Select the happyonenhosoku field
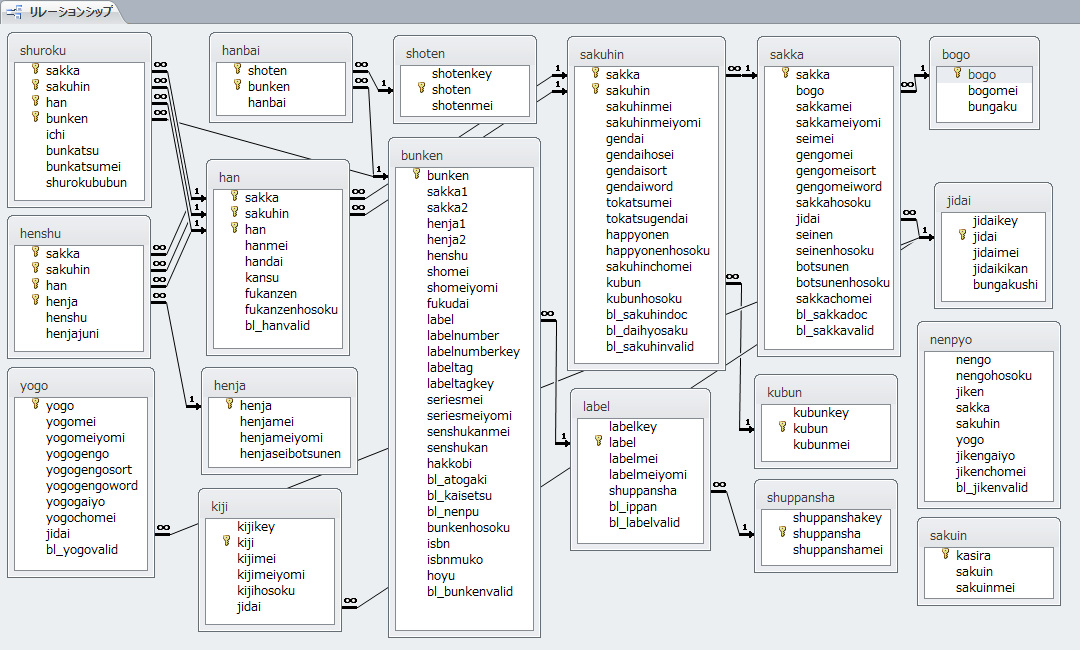Screen dimensions: 1080x650 click(658, 251)
